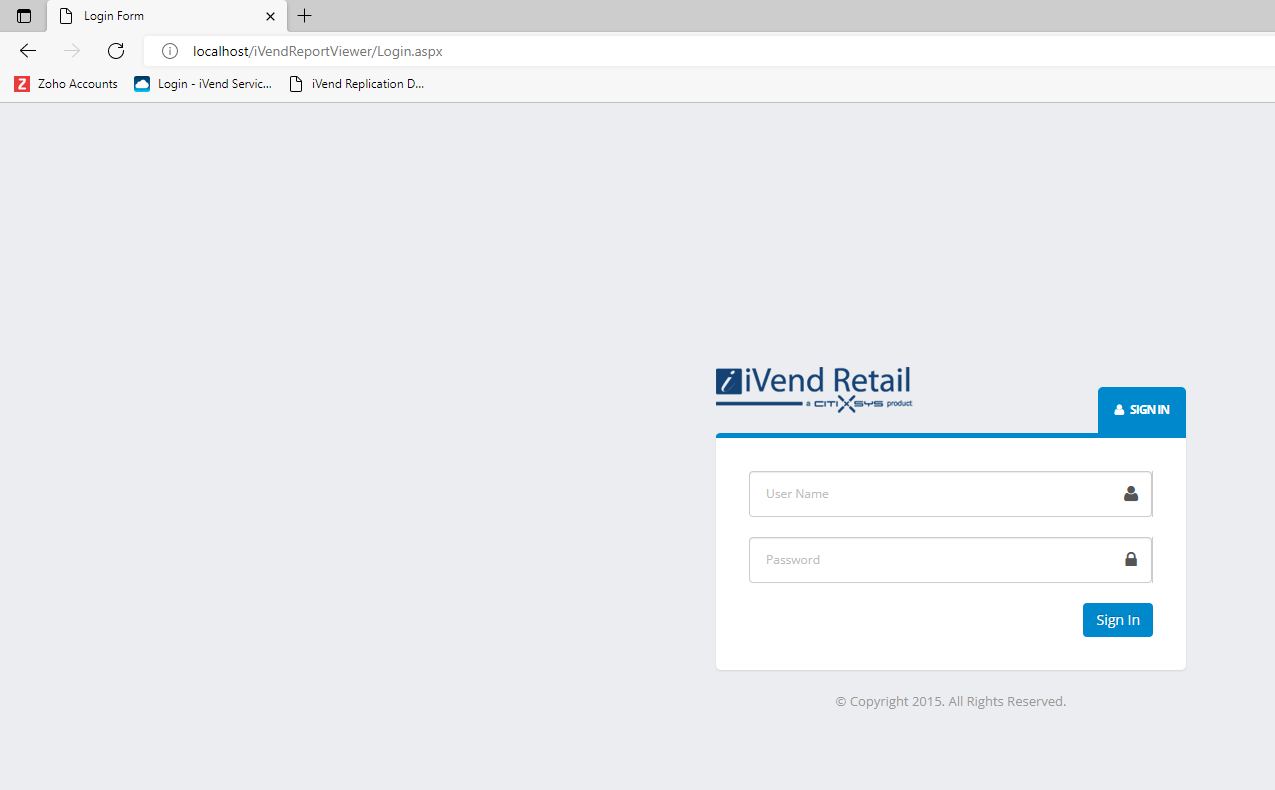Click the cloud favicon of iVend Service bookmark
The width and height of the screenshot is (1275, 790).
(142, 84)
